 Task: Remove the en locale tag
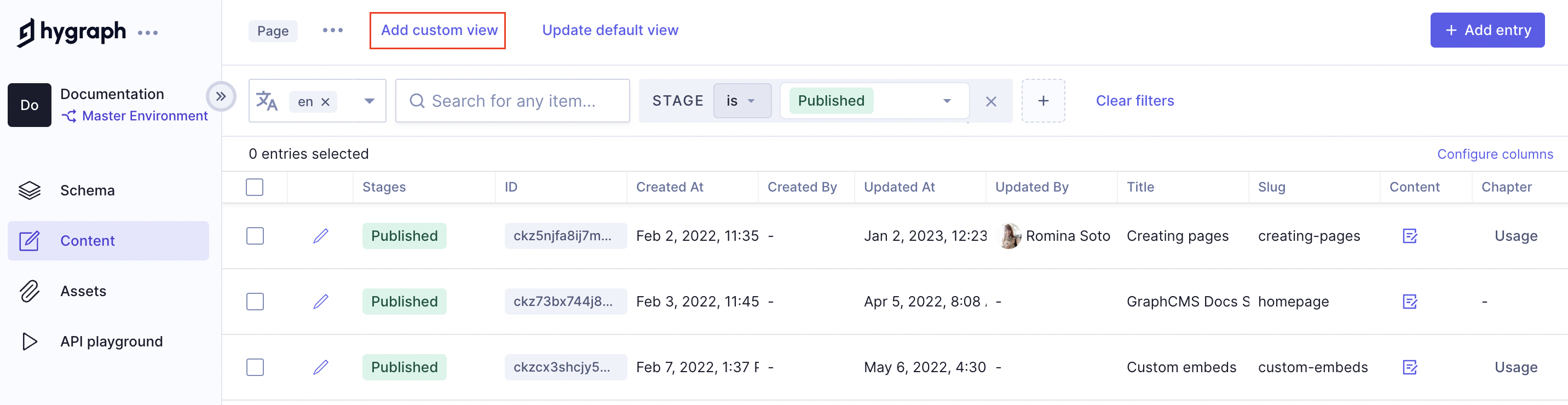click(326, 102)
